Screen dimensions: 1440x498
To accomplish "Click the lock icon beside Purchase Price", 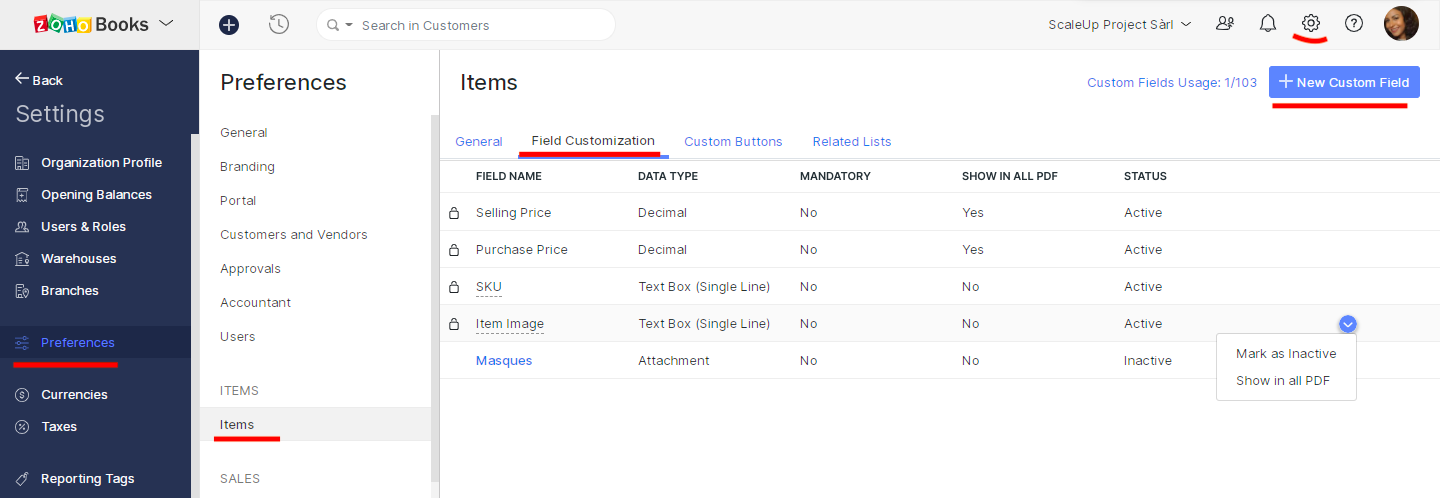I will [454, 250].
